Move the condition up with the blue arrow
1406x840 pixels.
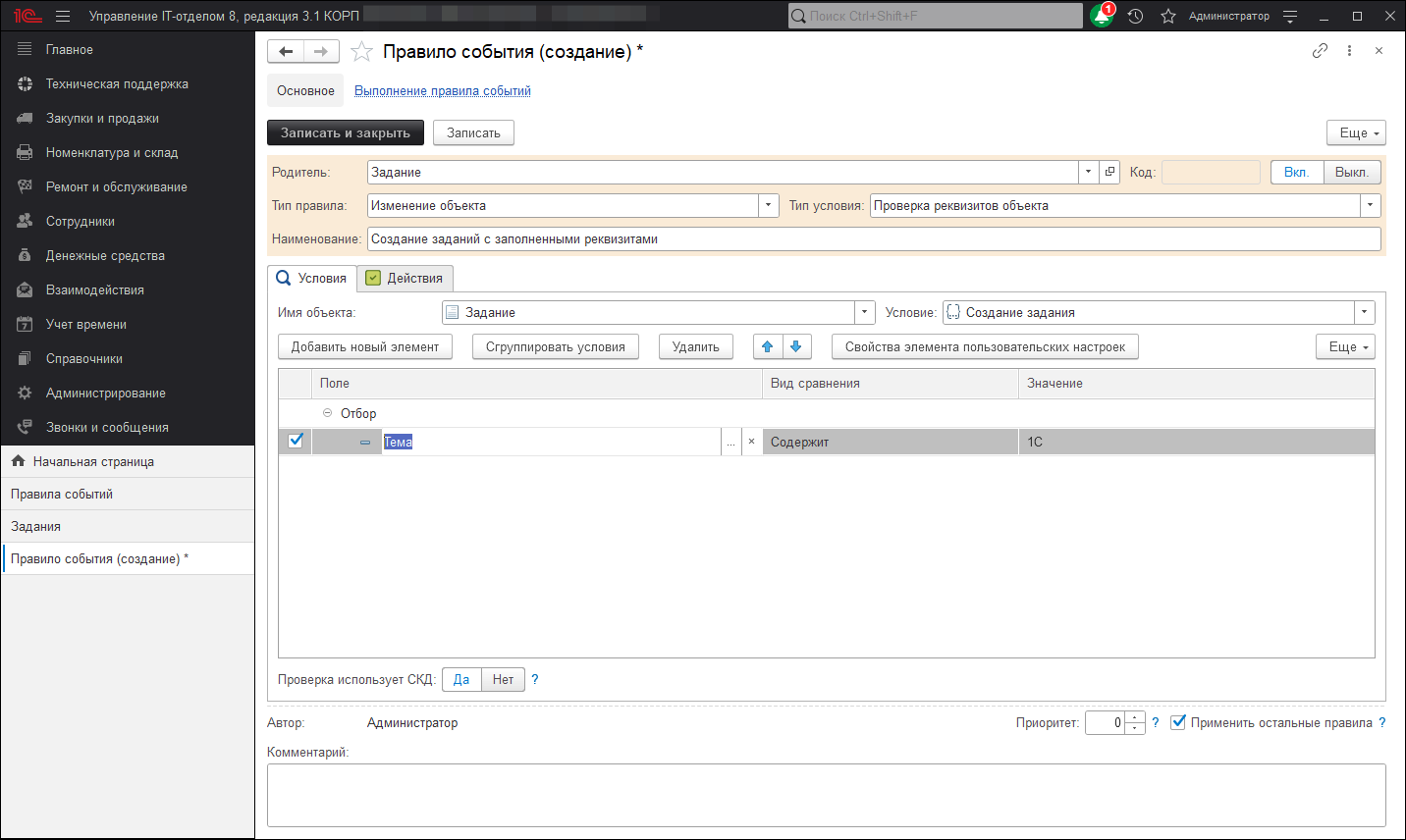(767, 345)
